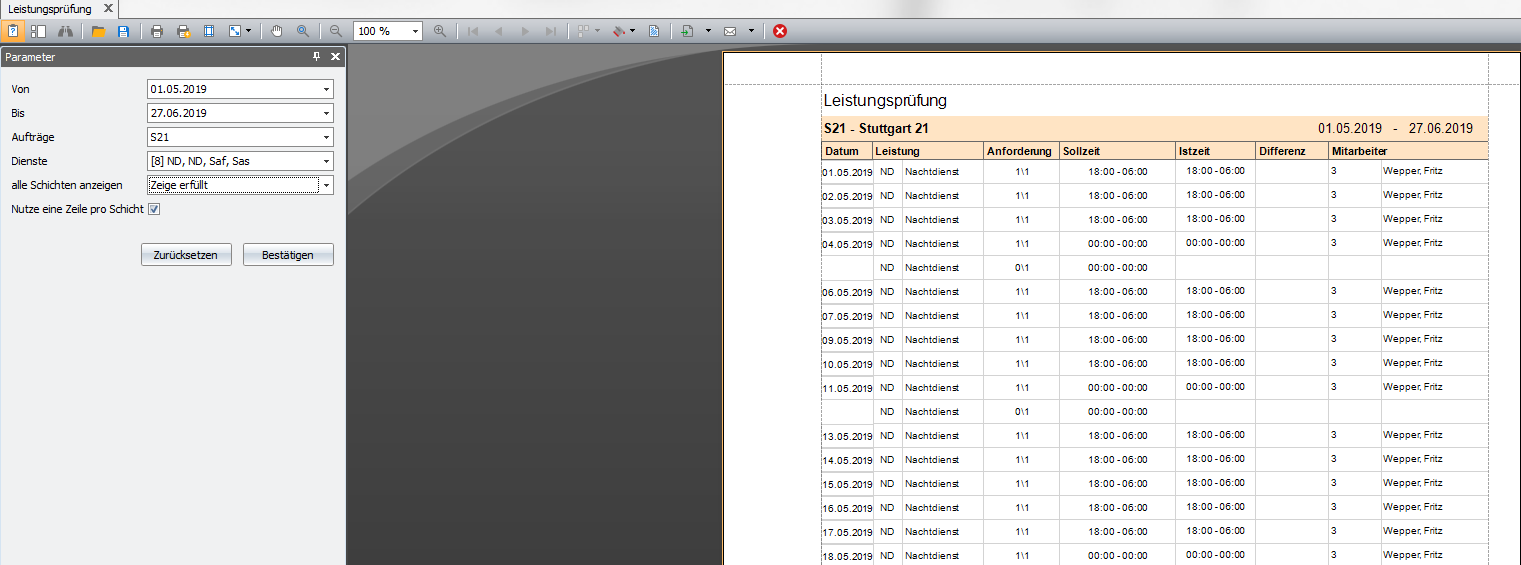The image size is (1521, 565).
Task: Quick print the report
Action: click(x=183, y=31)
